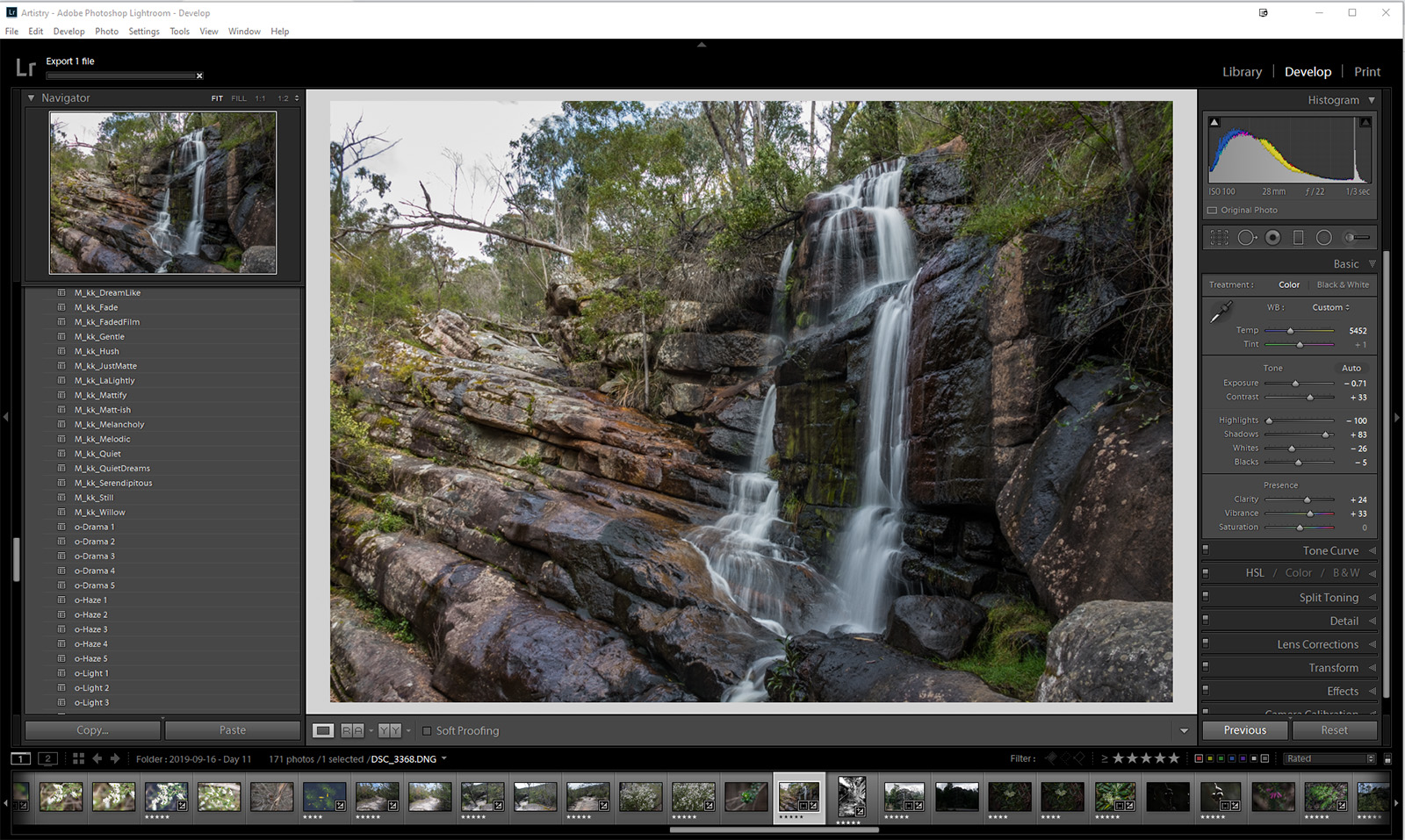The image size is (1405, 840).
Task: Select the Graduated Filter tool
Action: (x=1298, y=237)
